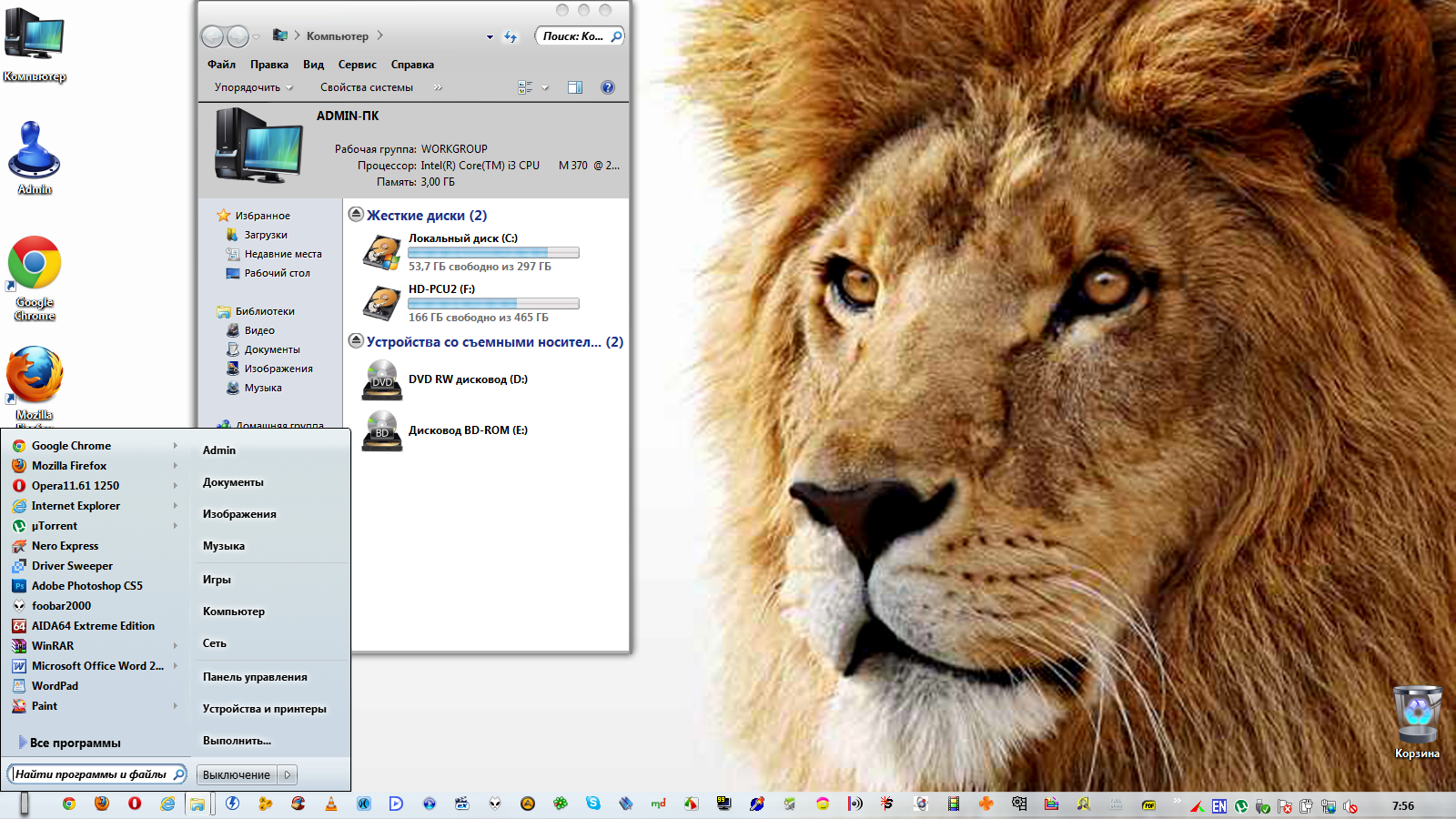This screenshot has height=819, width=1456.
Task: Open Mozilla Firefox desktop icon
Action: [35, 375]
